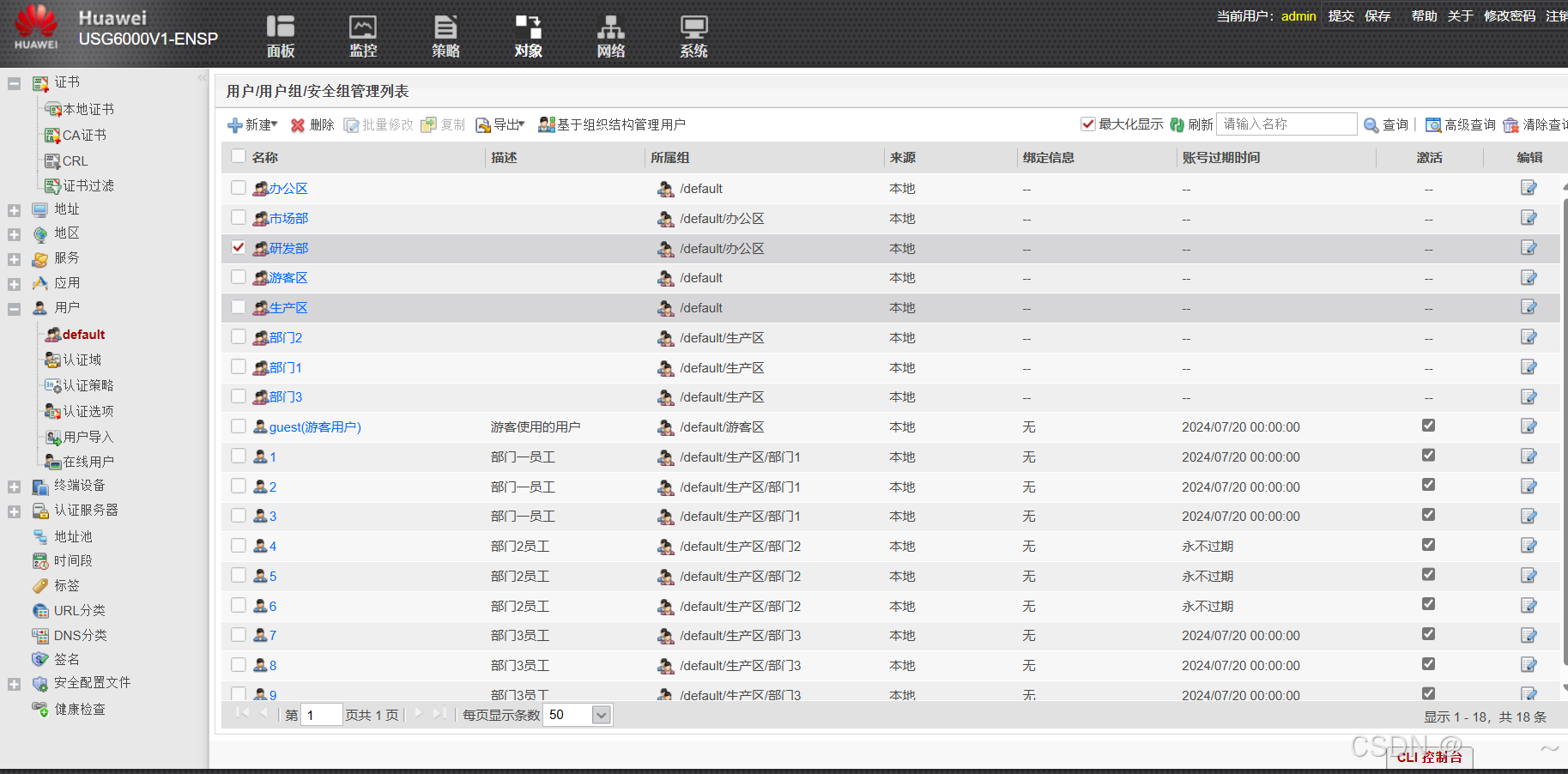Viewport: 1568px width, 774px height.
Task: Open the 导出 export dropdown
Action: point(500,125)
